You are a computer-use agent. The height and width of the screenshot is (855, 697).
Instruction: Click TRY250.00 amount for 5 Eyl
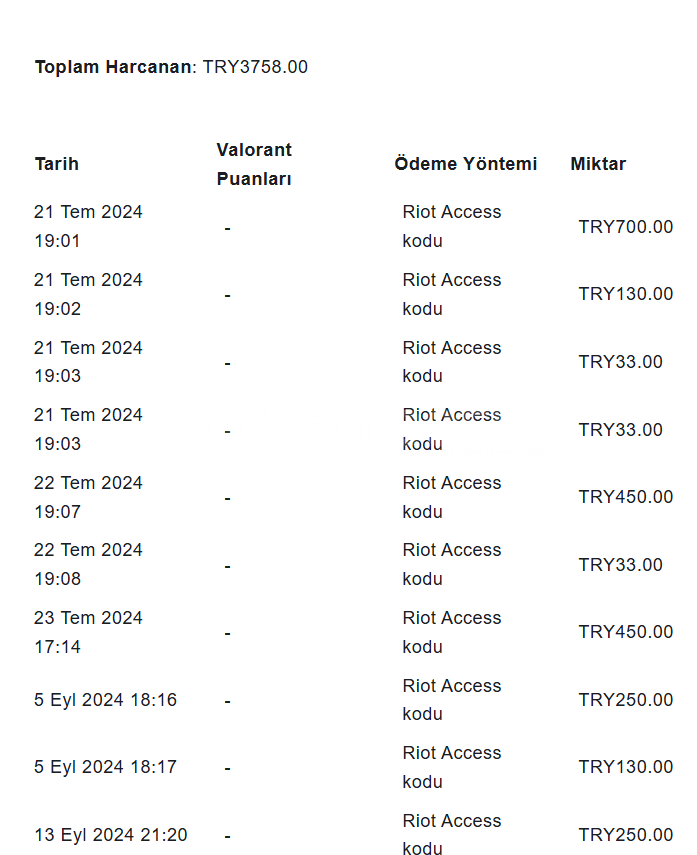(x=626, y=700)
